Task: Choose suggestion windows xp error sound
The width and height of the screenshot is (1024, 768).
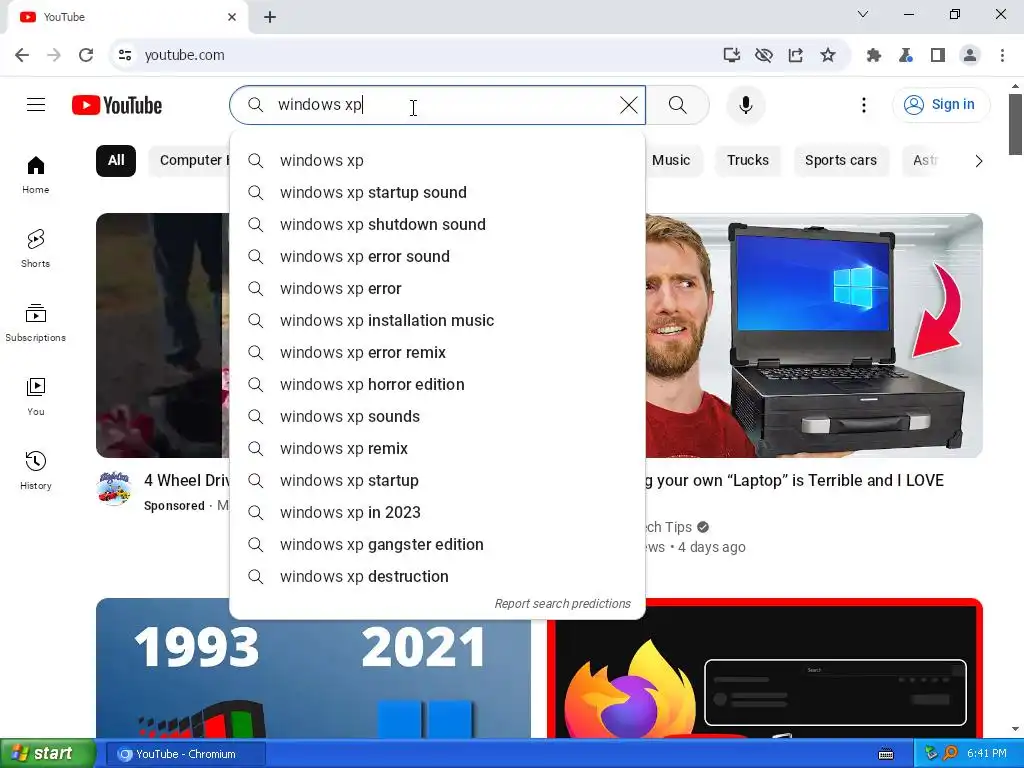Action: click(438, 257)
